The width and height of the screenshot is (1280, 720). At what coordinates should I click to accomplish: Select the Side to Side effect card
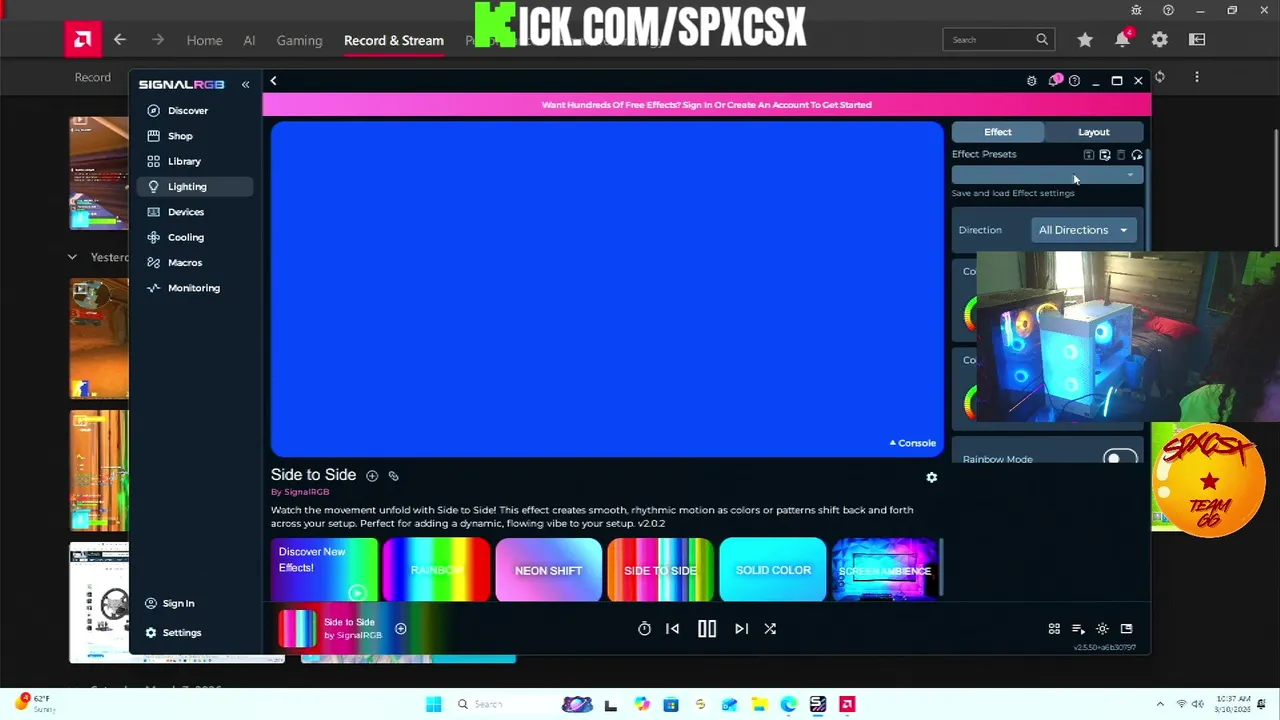pyautogui.click(x=660, y=570)
